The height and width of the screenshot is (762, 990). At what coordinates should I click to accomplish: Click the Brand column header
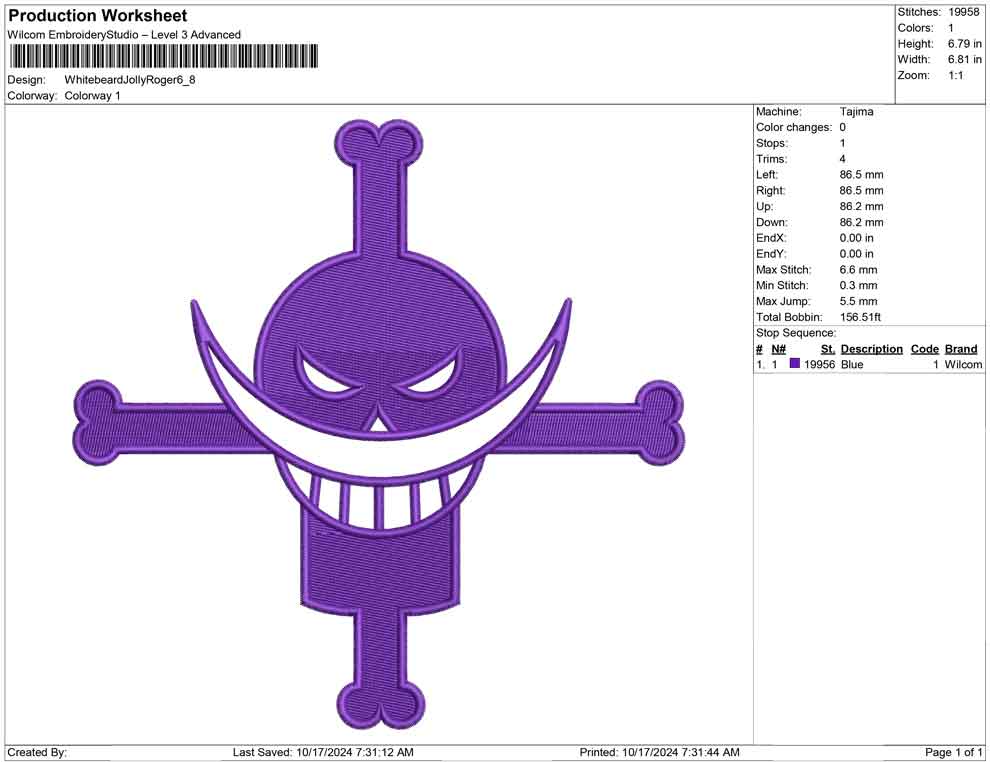pos(961,348)
